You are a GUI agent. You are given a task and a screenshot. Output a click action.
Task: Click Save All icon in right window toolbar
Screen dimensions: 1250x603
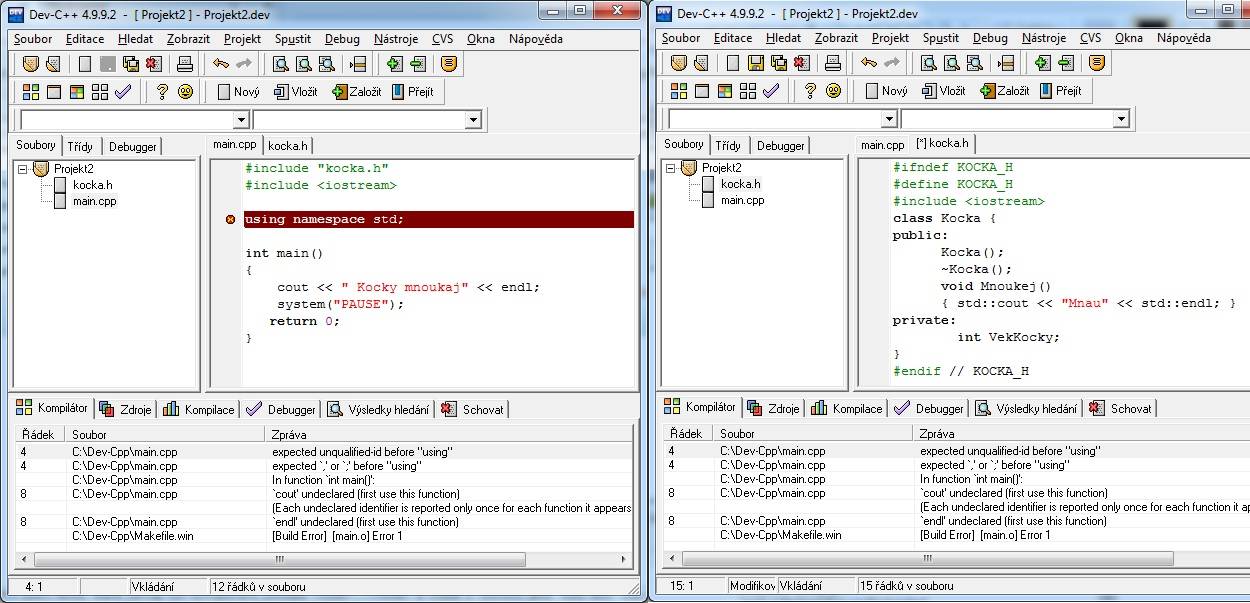(778, 63)
